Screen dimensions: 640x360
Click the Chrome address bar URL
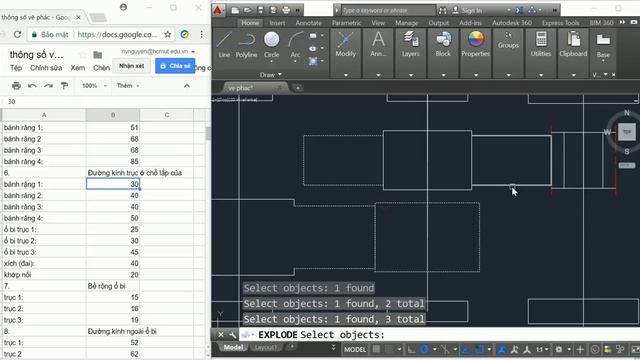[117, 35]
